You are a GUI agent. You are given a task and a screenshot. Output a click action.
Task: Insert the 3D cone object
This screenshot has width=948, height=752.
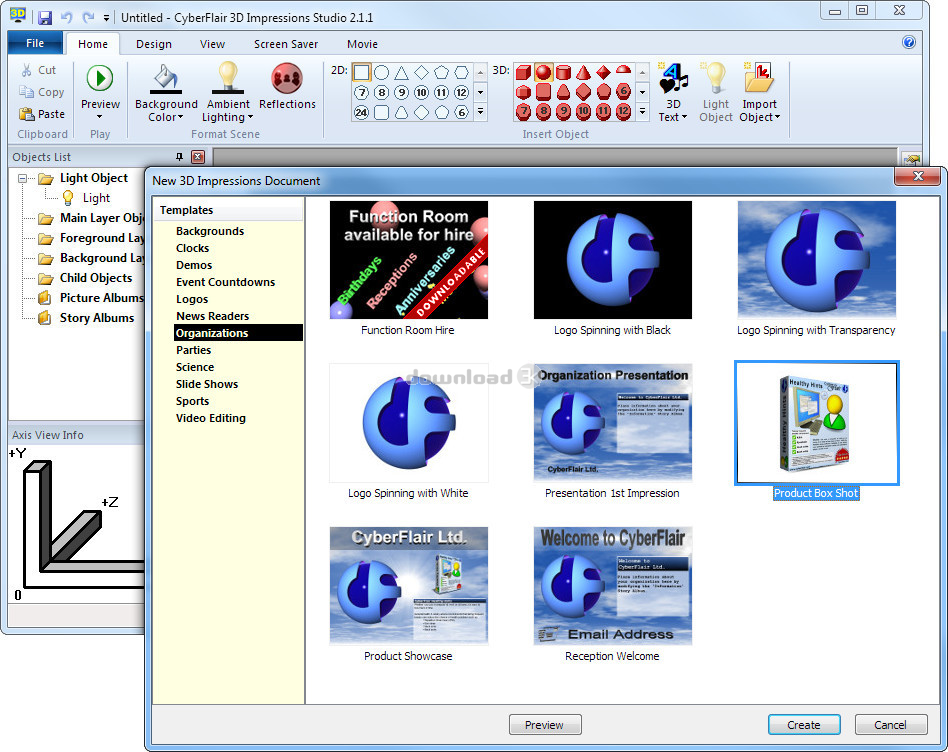(583, 73)
